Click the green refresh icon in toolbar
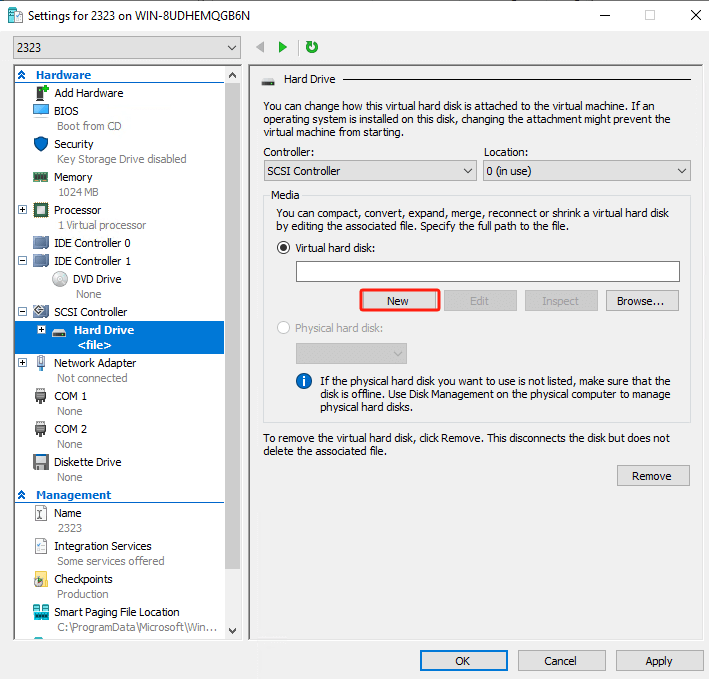The image size is (709, 679). point(312,47)
